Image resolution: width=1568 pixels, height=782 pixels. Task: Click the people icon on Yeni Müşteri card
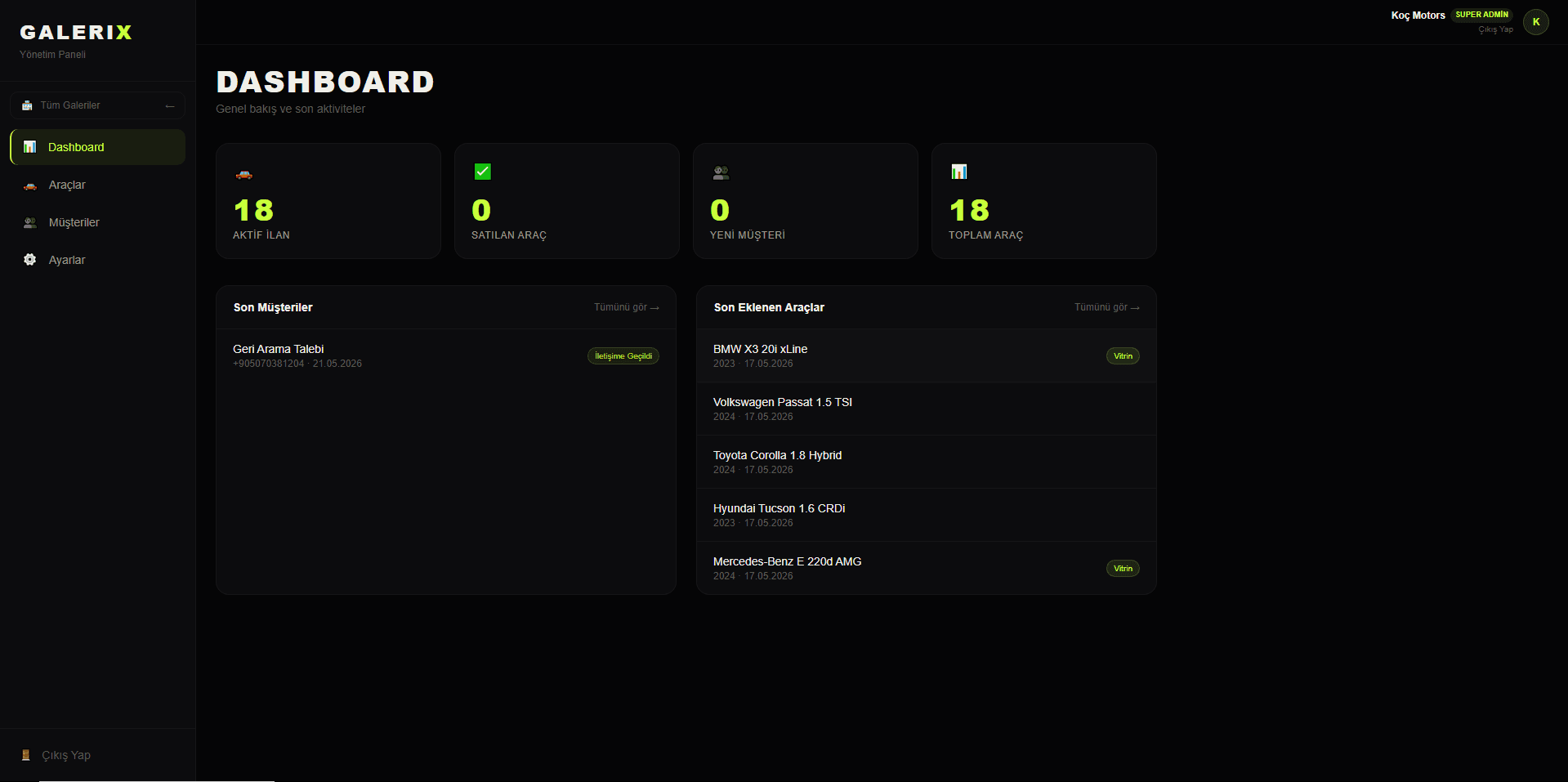point(721,172)
